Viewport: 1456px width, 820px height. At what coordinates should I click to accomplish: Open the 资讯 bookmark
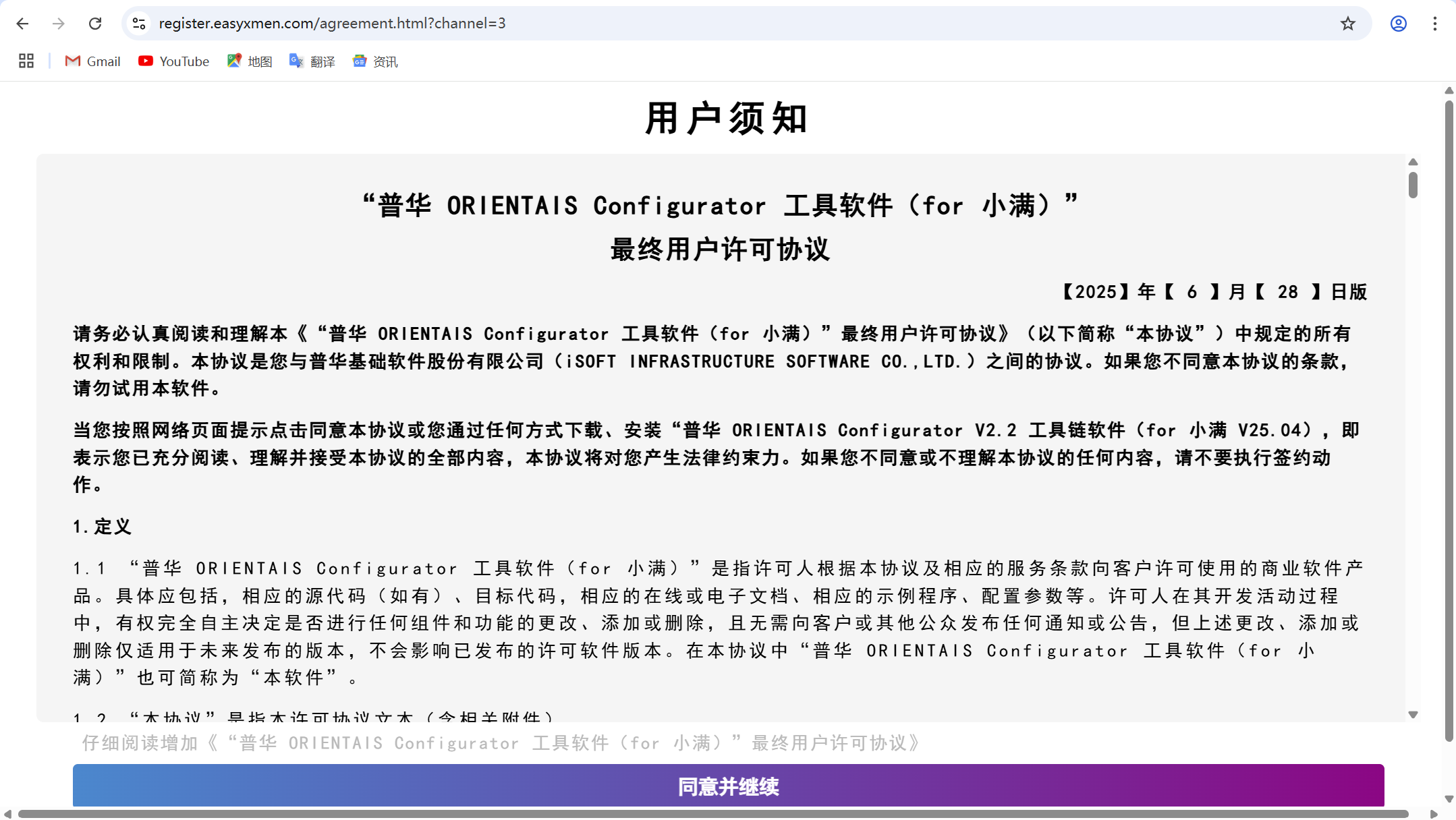coord(375,61)
